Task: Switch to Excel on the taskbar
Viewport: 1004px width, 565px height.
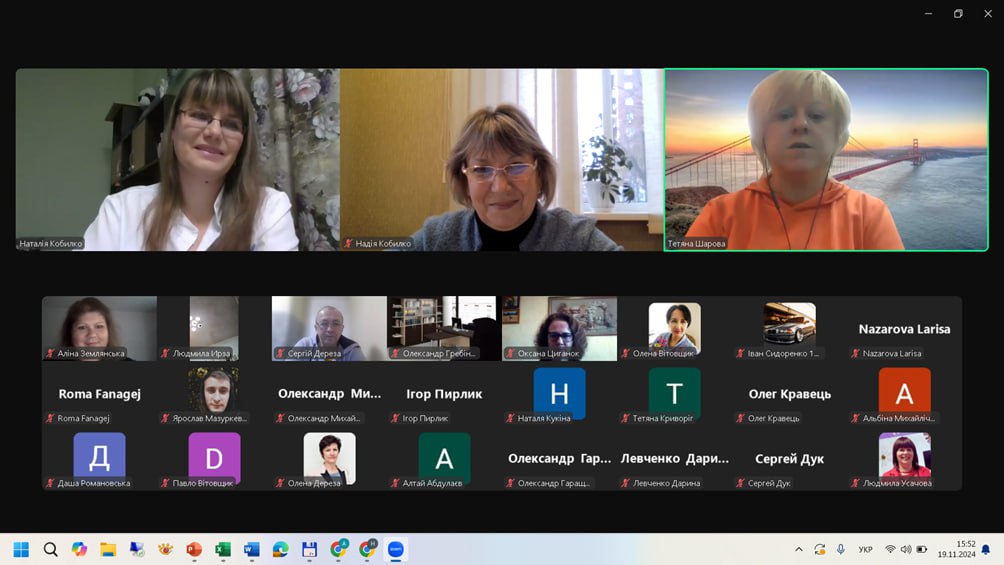Action: point(223,550)
